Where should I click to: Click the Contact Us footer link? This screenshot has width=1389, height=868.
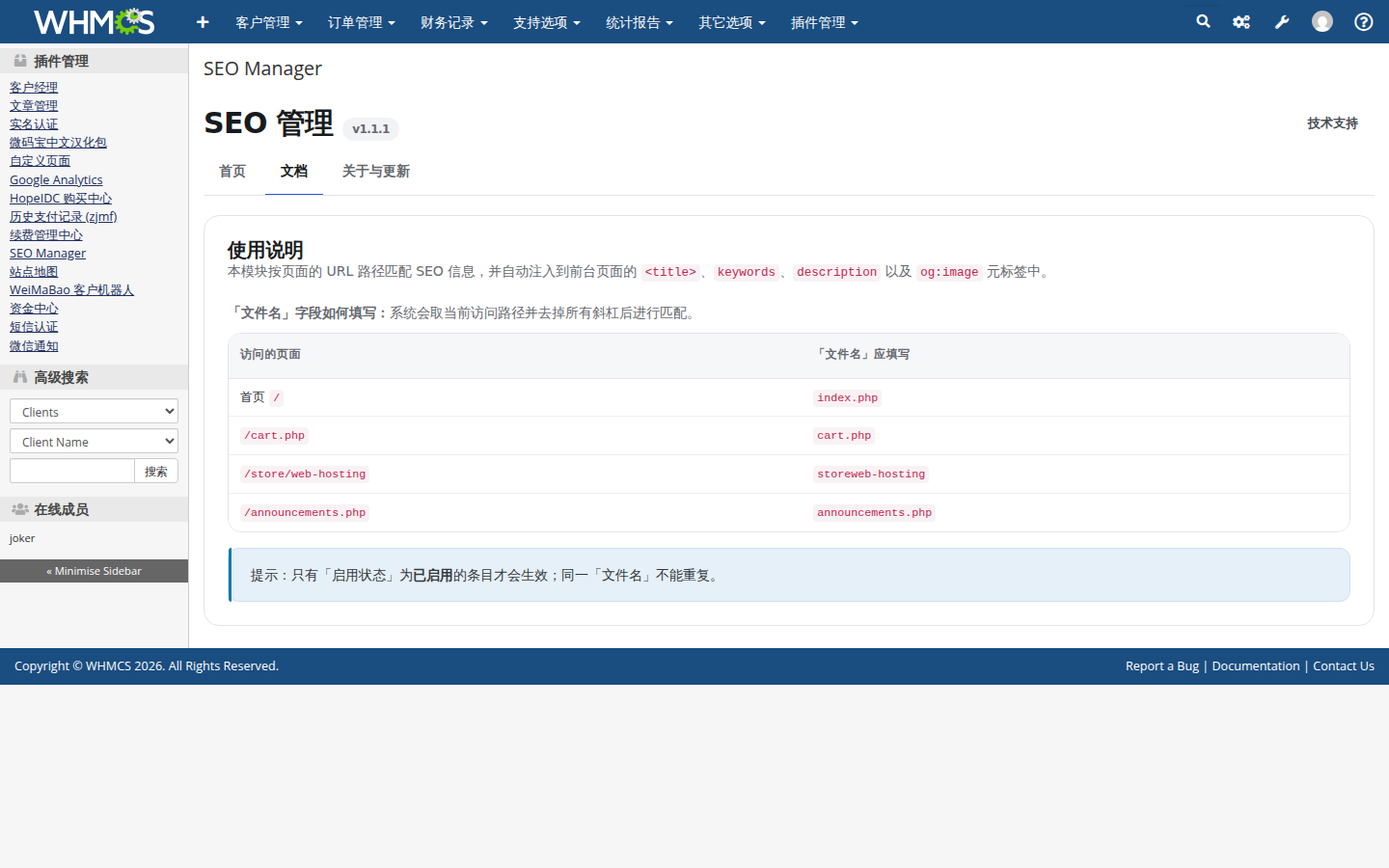click(x=1344, y=666)
